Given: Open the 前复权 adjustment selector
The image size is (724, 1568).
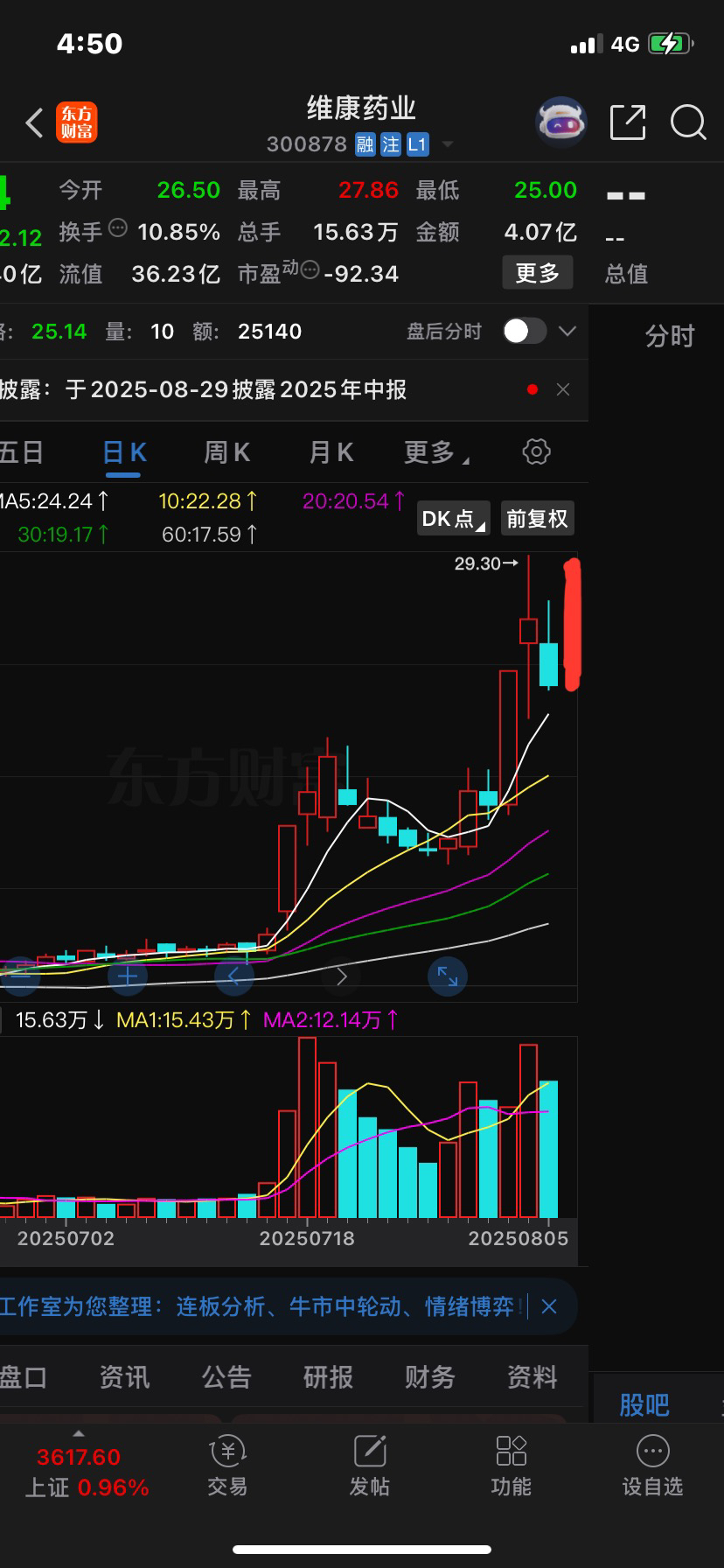Looking at the screenshot, I should (x=537, y=519).
